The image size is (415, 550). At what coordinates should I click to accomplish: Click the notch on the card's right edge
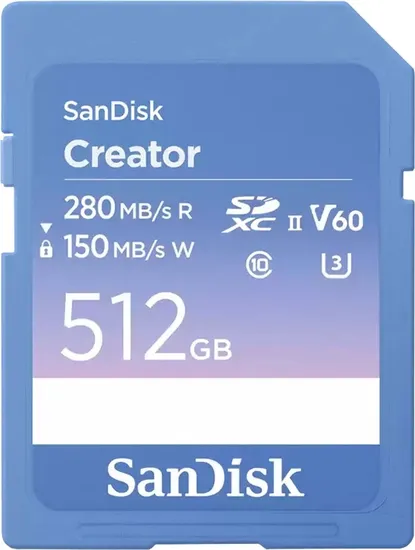409,186
